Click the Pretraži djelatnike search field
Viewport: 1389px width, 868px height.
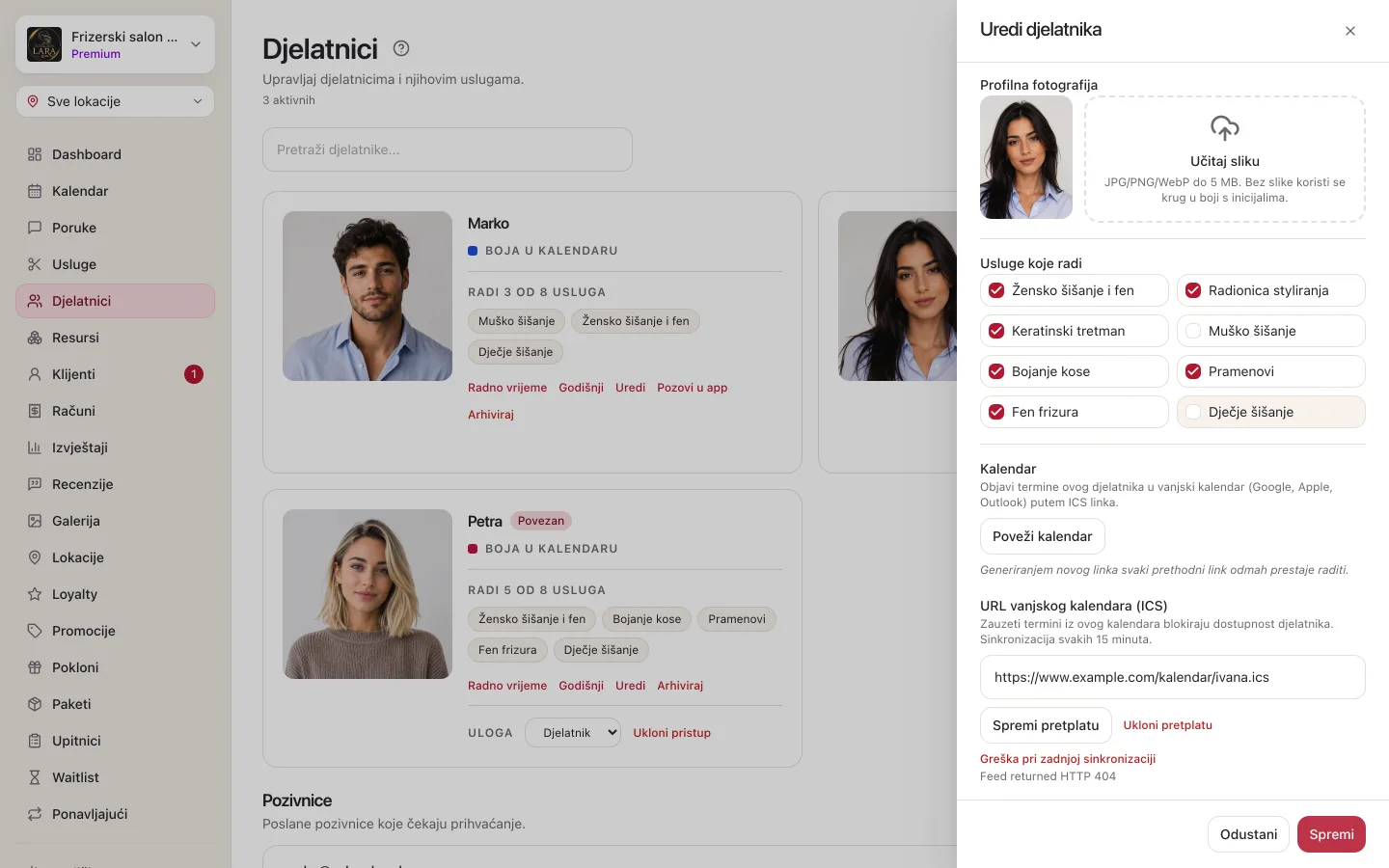[x=448, y=149]
